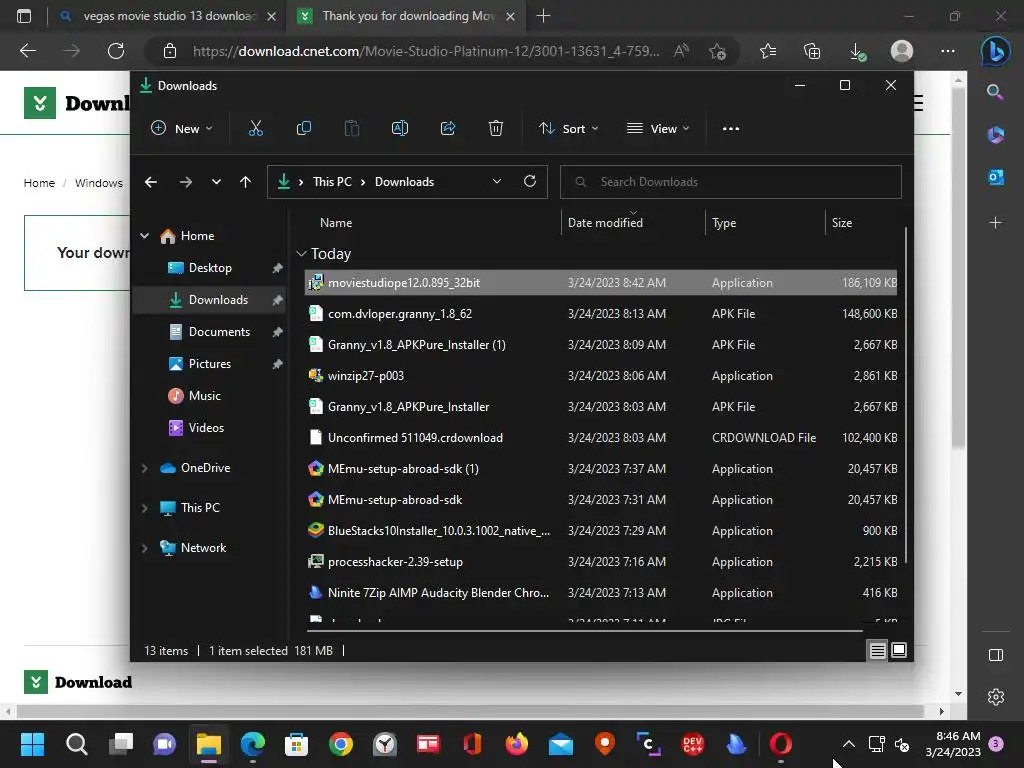Go forward in File Explorer navigation
Viewport: 1024px width, 768px height.
pos(185,182)
